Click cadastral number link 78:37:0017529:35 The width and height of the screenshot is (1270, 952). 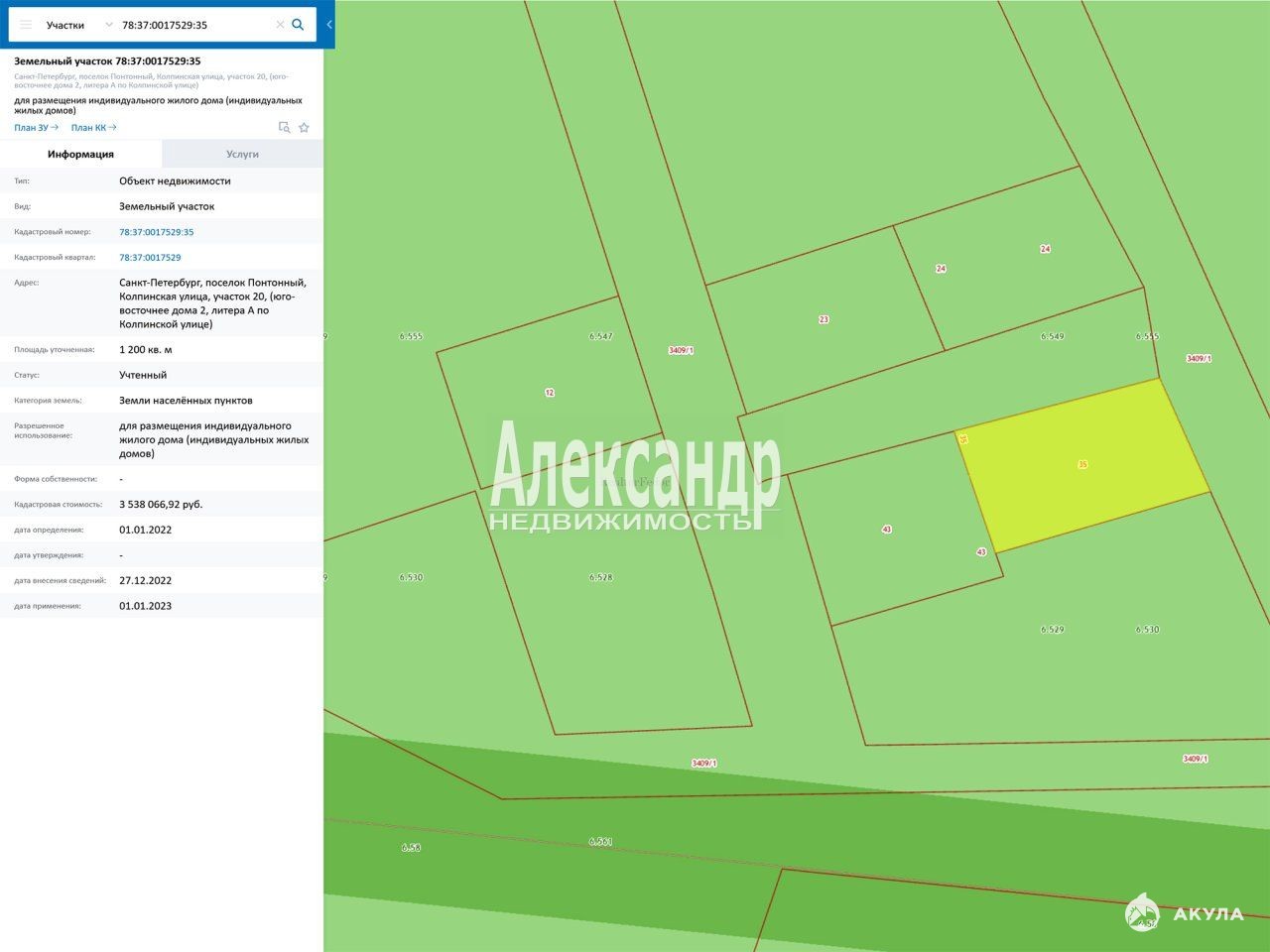(x=156, y=232)
